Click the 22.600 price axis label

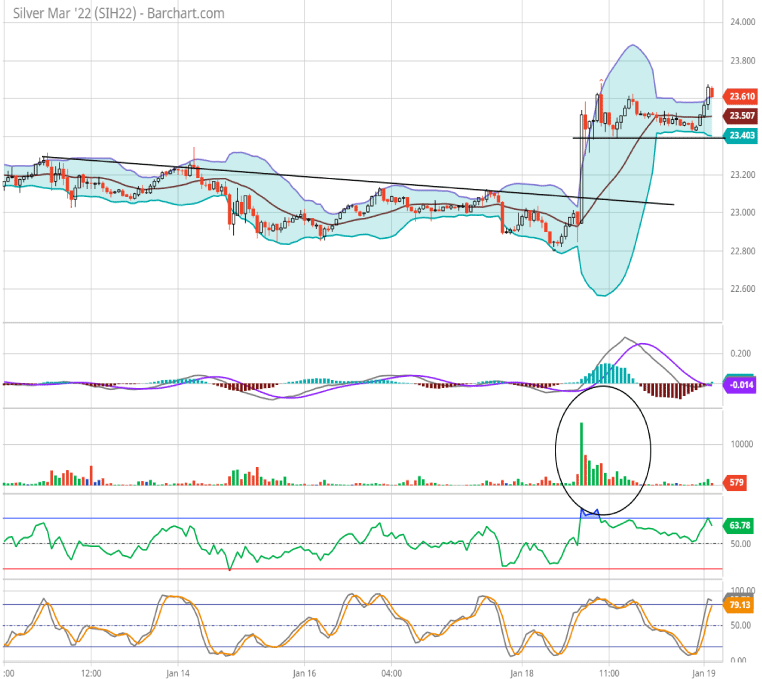(741, 289)
